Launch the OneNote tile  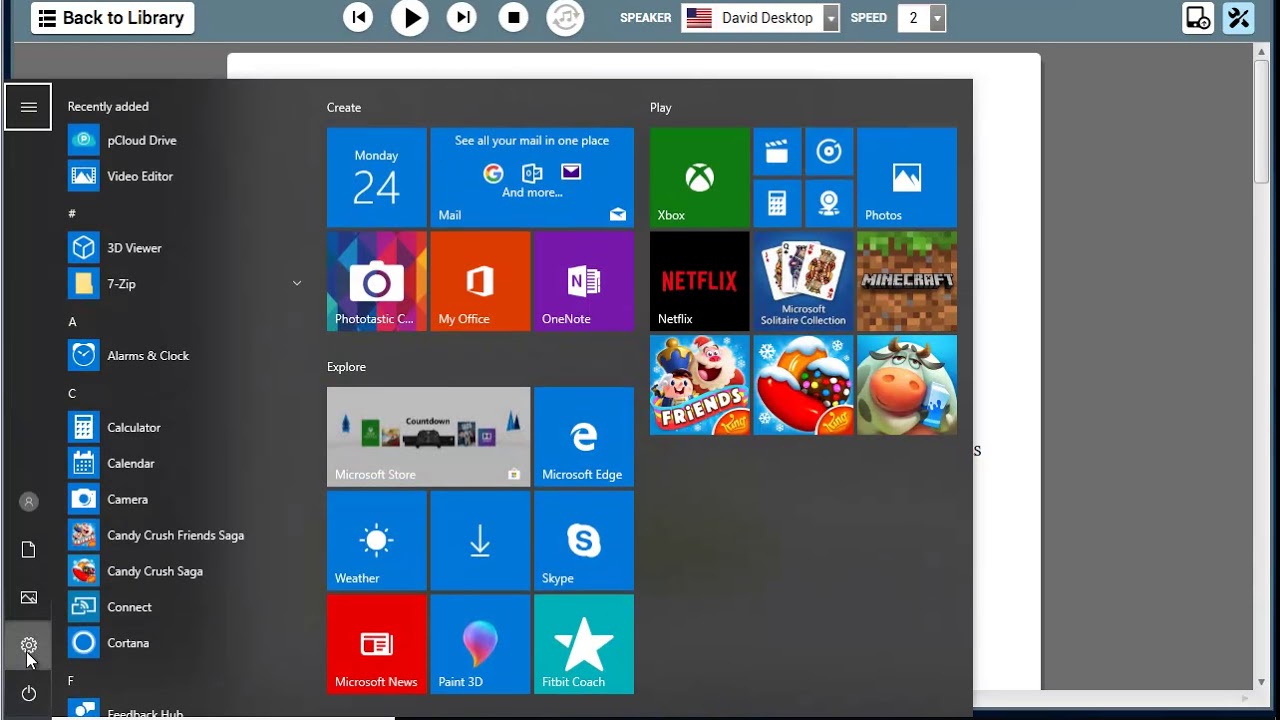(584, 281)
